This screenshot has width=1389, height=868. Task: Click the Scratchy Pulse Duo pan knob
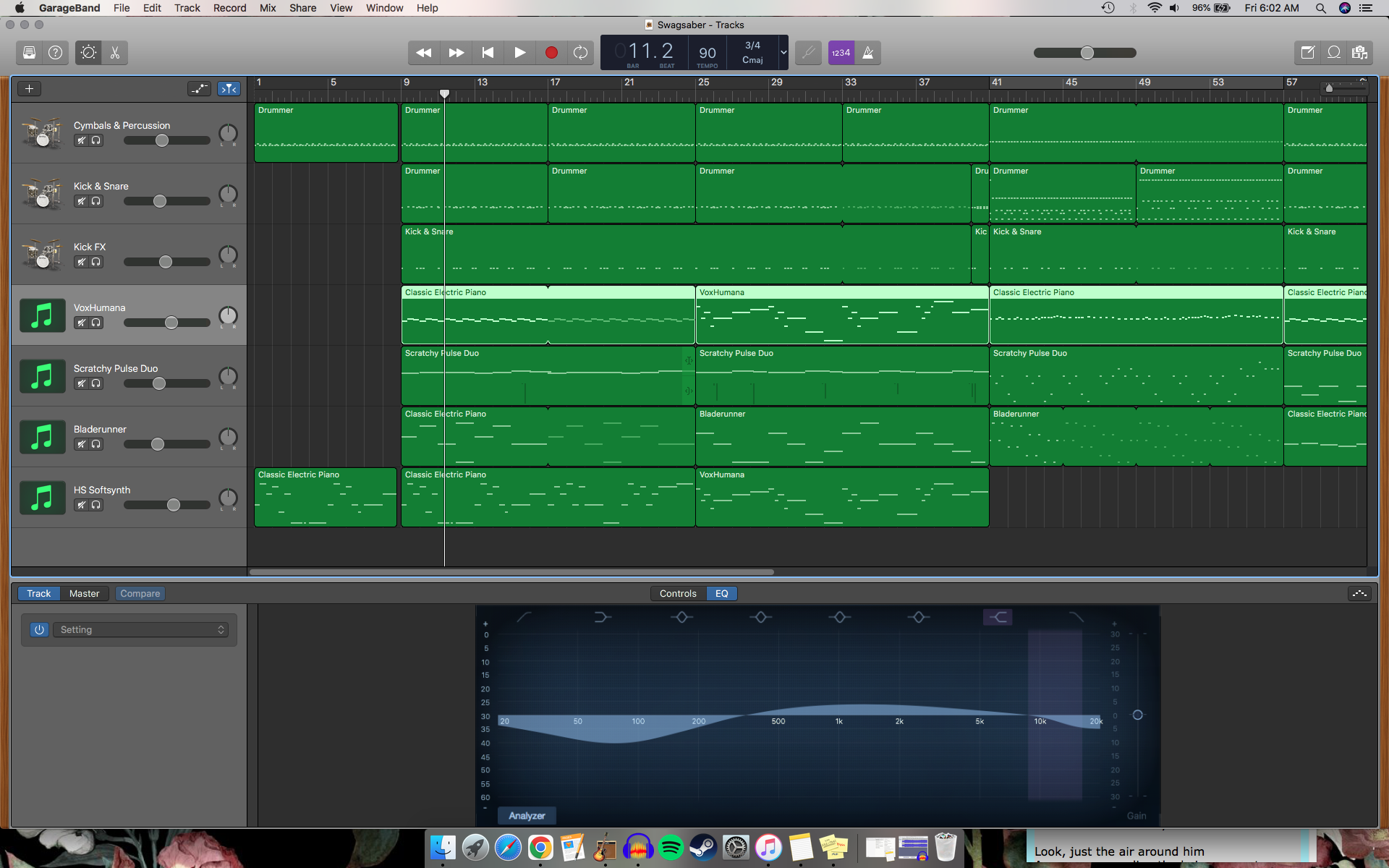228,376
